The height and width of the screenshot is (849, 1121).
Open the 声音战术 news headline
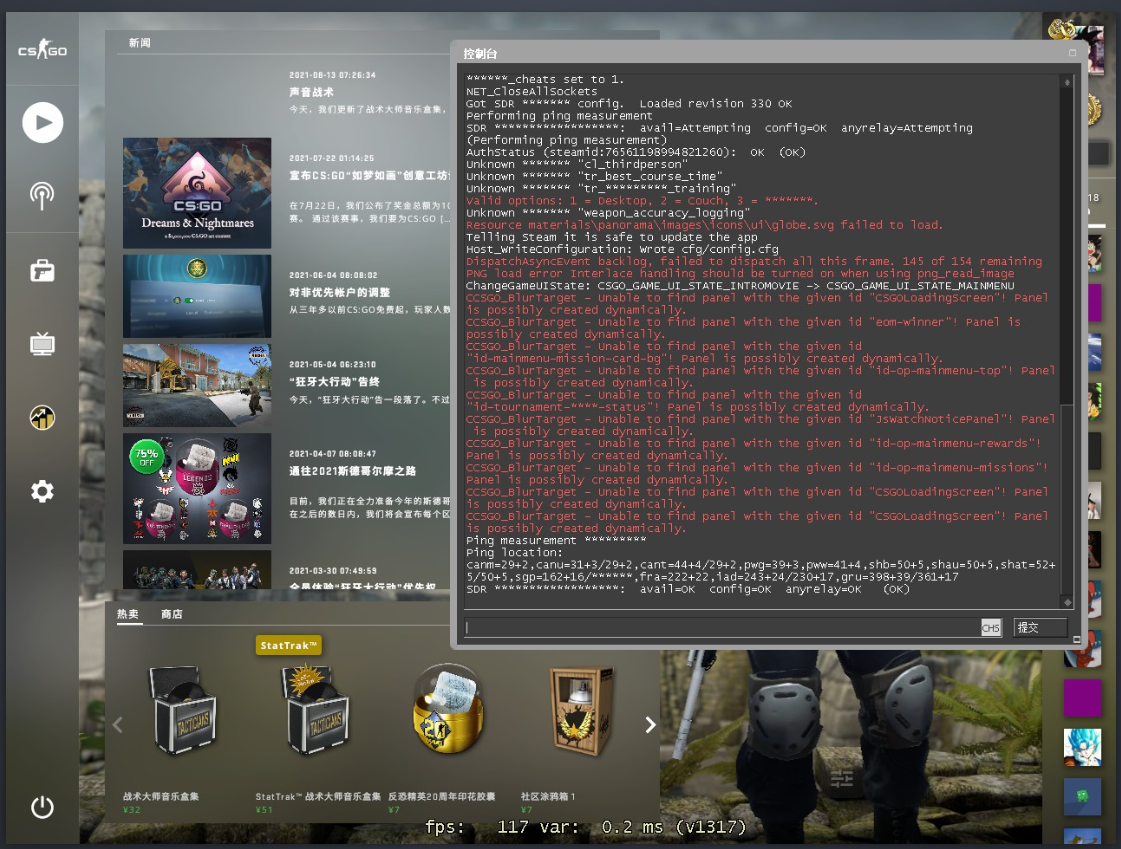click(x=311, y=92)
